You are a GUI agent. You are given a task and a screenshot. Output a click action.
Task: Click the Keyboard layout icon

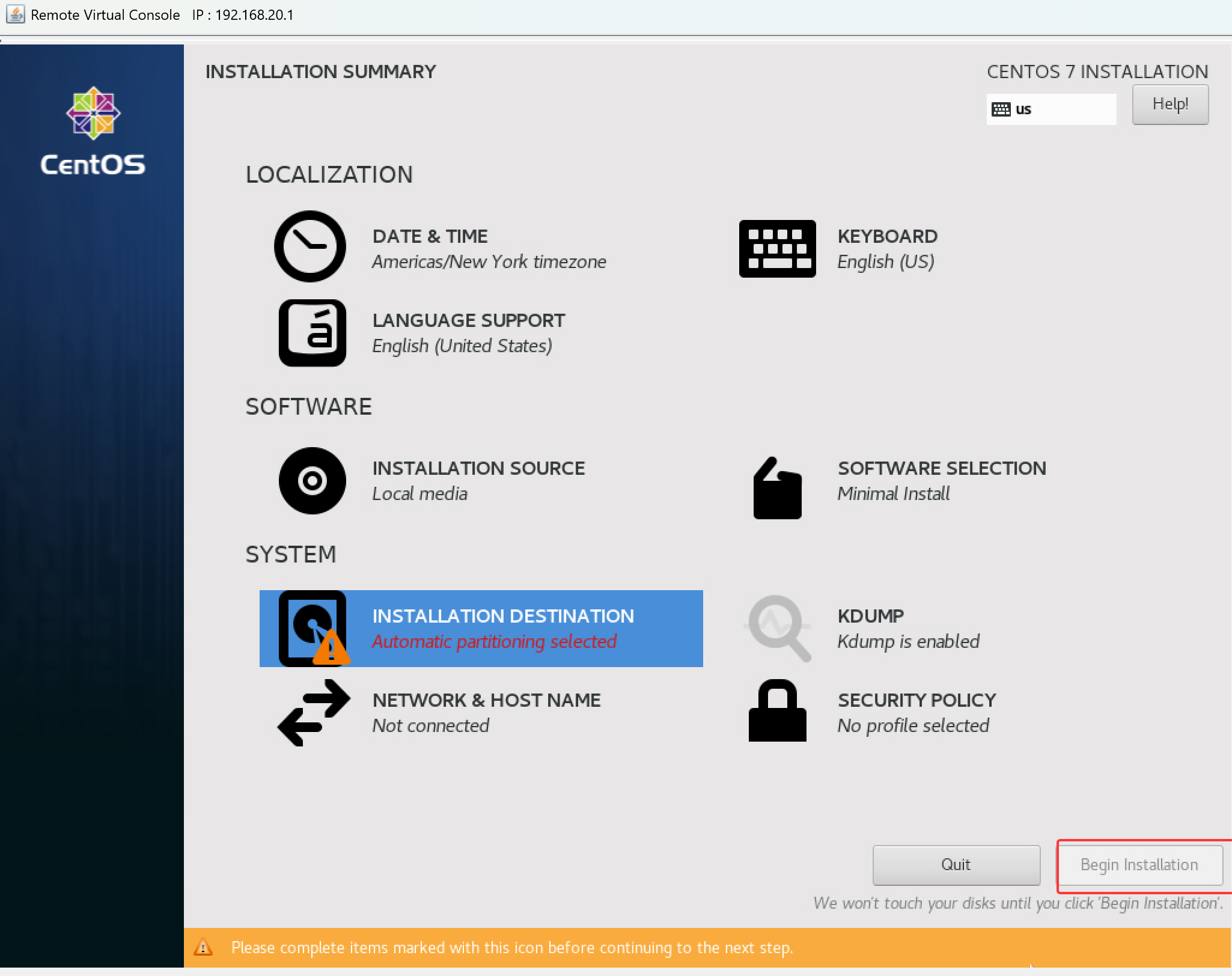click(777, 248)
